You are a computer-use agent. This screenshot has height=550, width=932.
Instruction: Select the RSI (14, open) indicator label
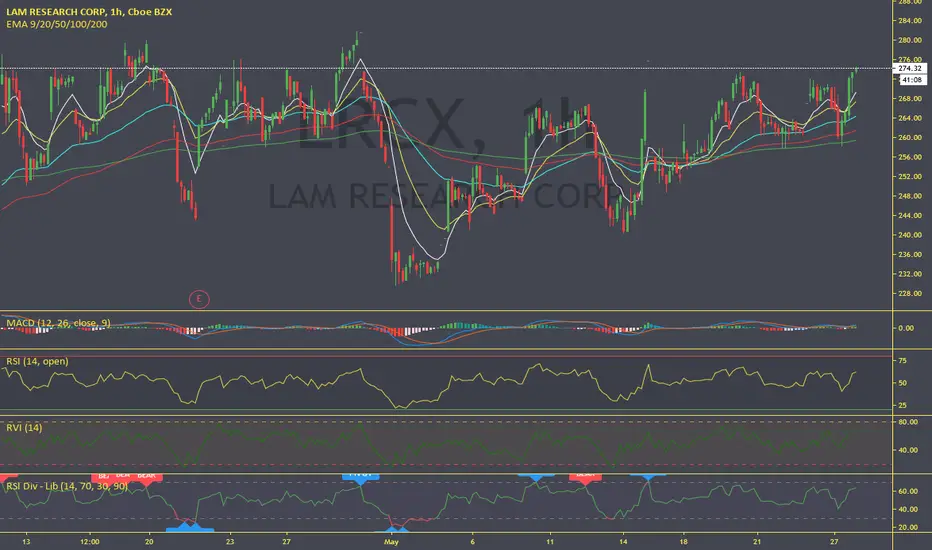(37, 361)
